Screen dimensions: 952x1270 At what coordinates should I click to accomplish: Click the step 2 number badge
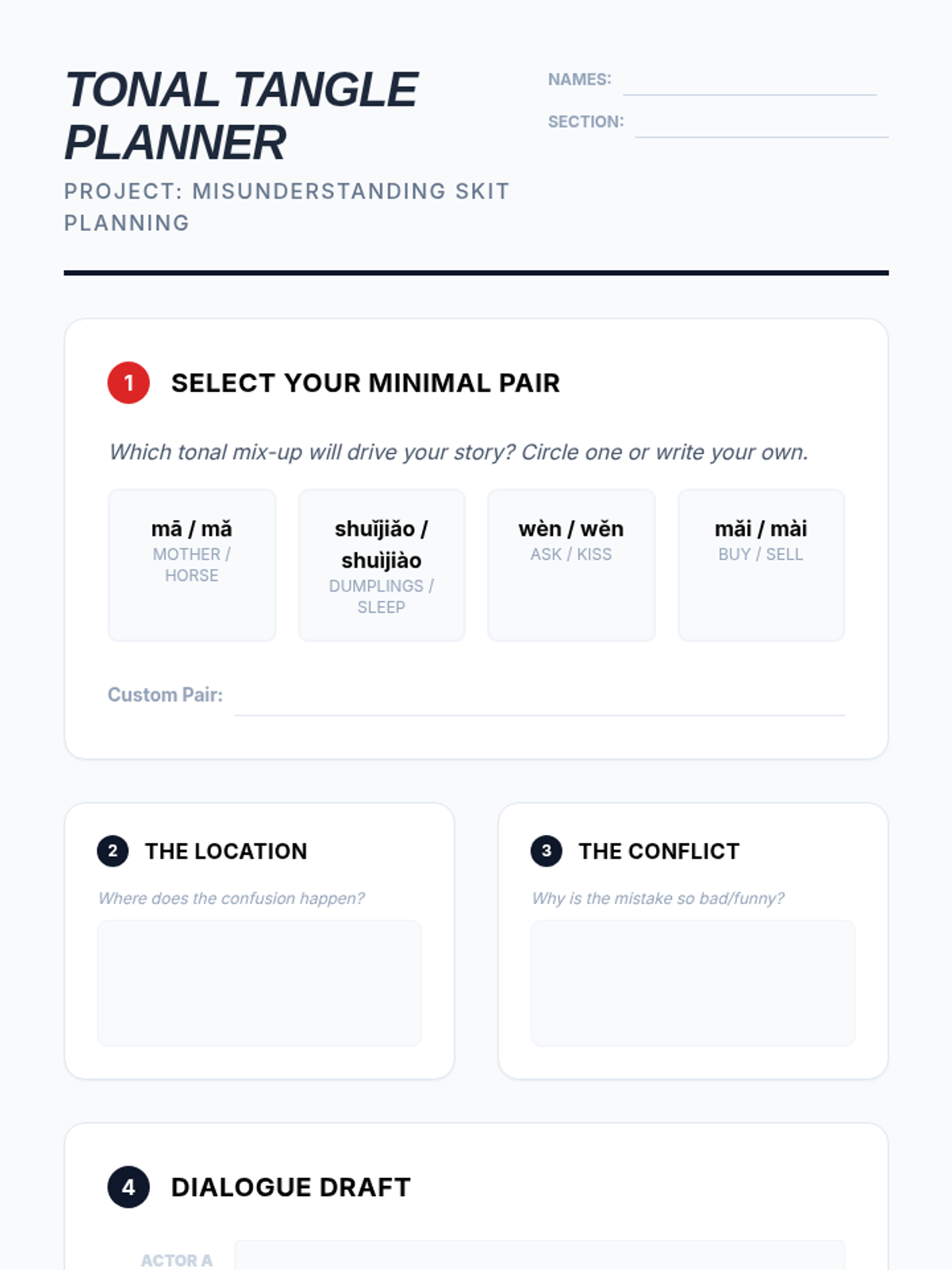coord(113,851)
